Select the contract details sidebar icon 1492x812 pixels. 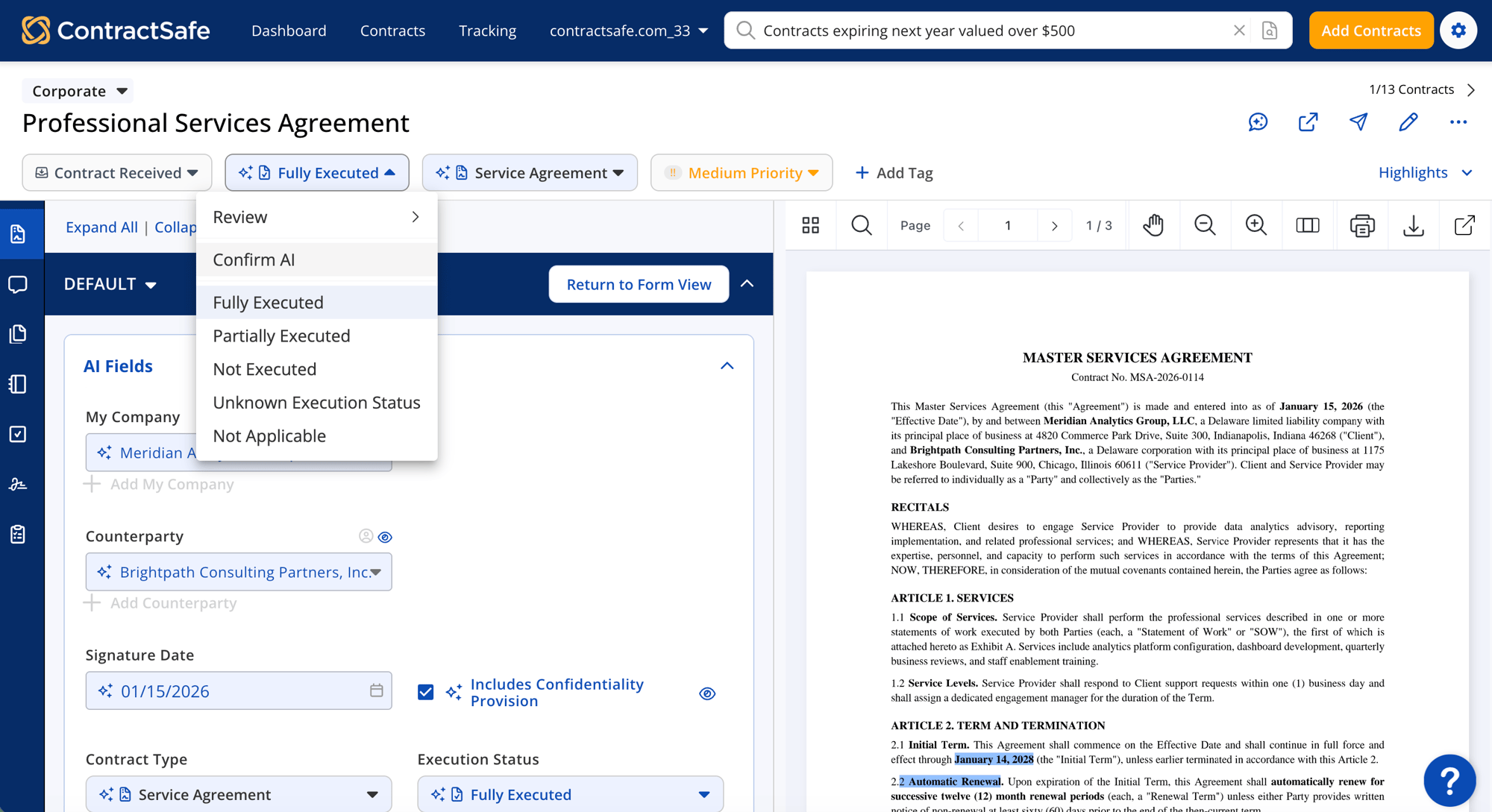tap(18, 234)
